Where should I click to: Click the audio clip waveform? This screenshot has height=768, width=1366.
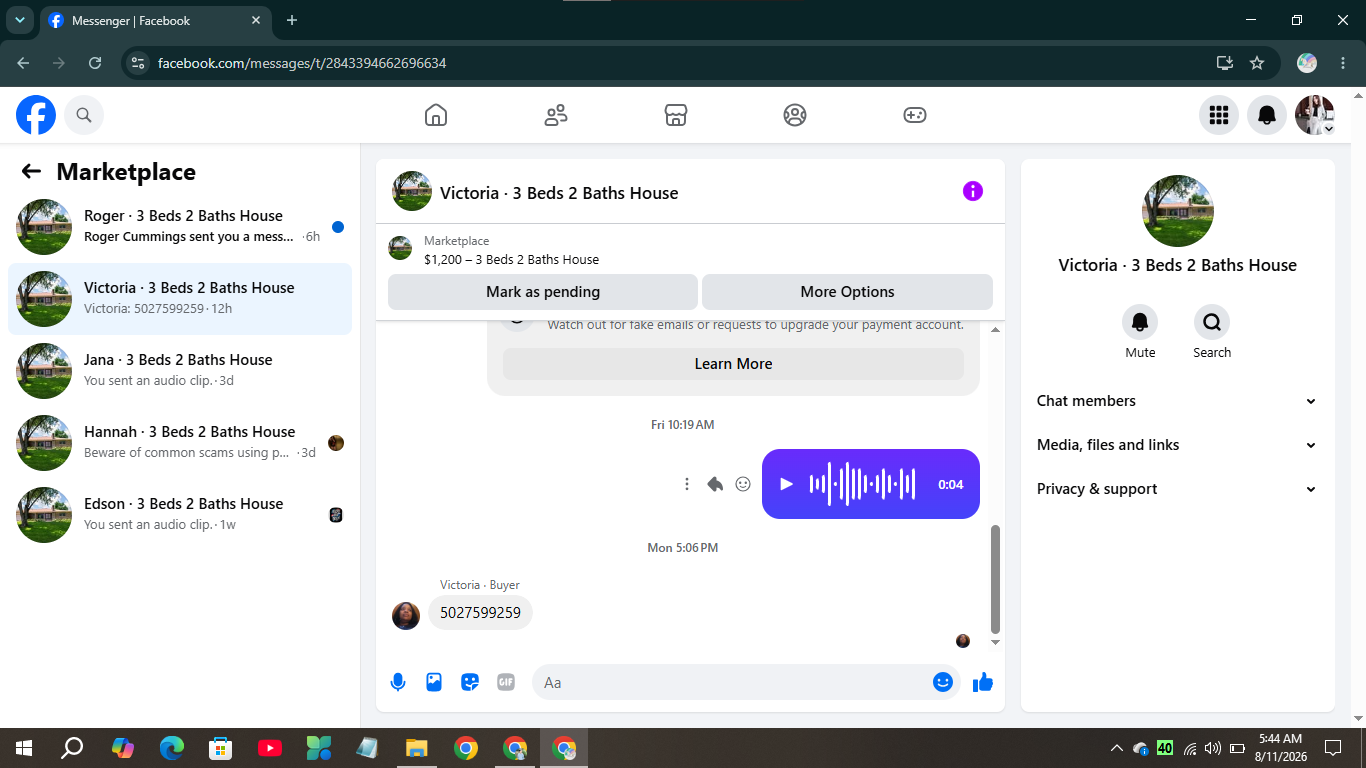coord(862,484)
